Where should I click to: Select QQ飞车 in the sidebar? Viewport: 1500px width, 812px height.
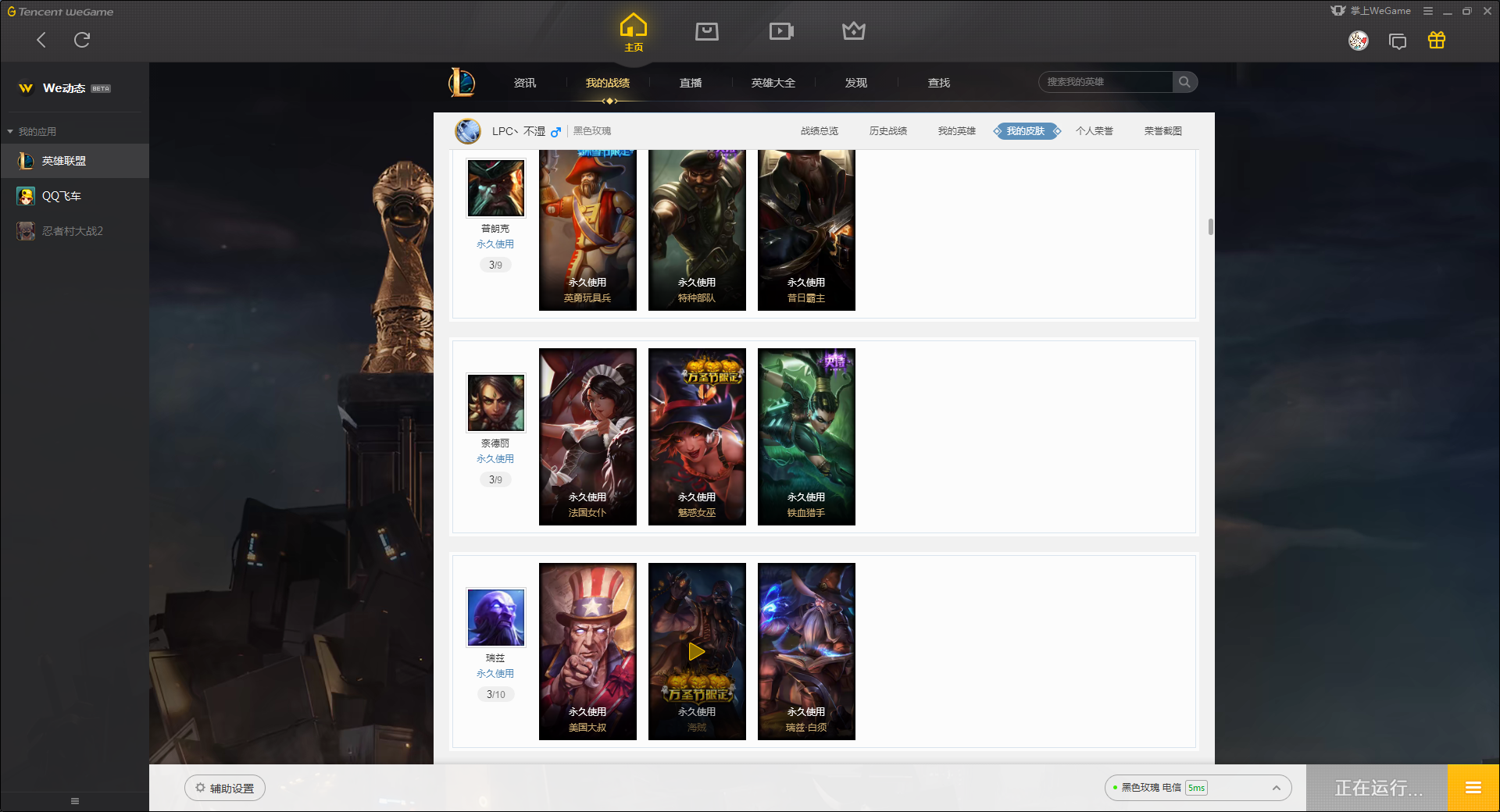tap(74, 196)
